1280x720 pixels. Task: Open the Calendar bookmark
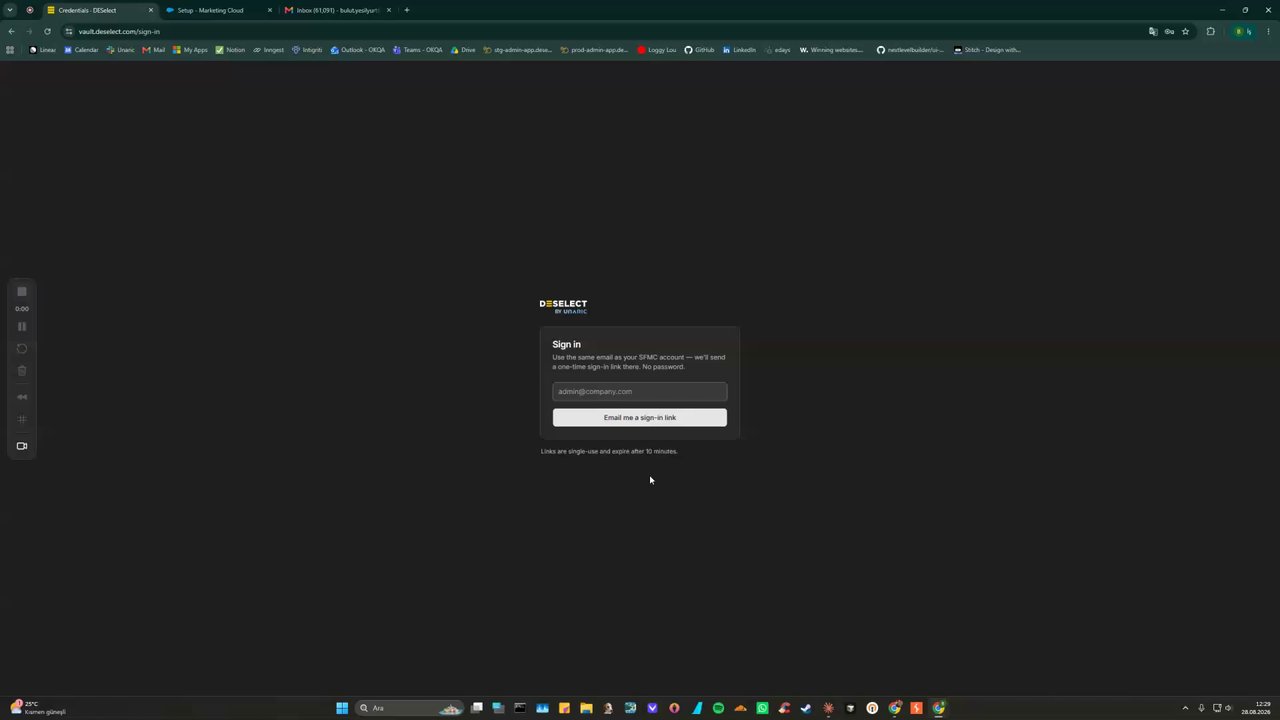point(81,50)
